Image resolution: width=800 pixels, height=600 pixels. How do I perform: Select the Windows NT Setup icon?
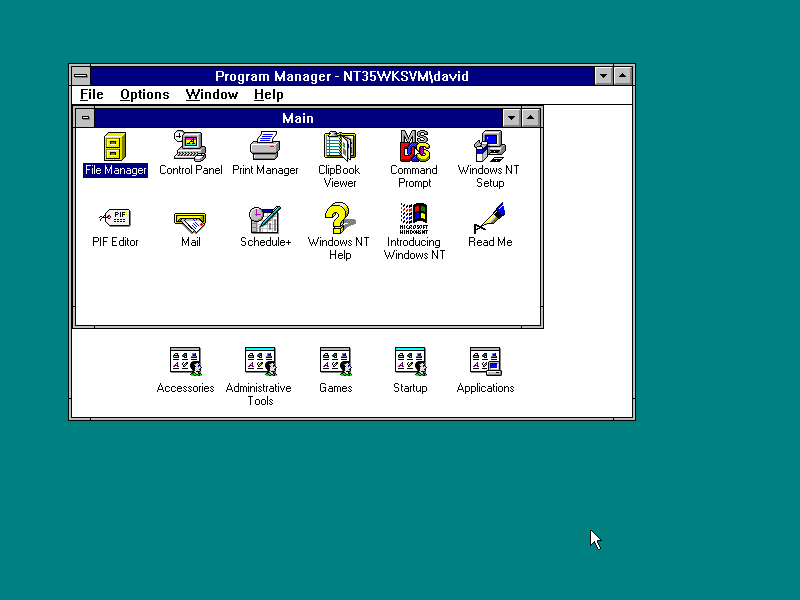pyautogui.click(x=490, y=146)
